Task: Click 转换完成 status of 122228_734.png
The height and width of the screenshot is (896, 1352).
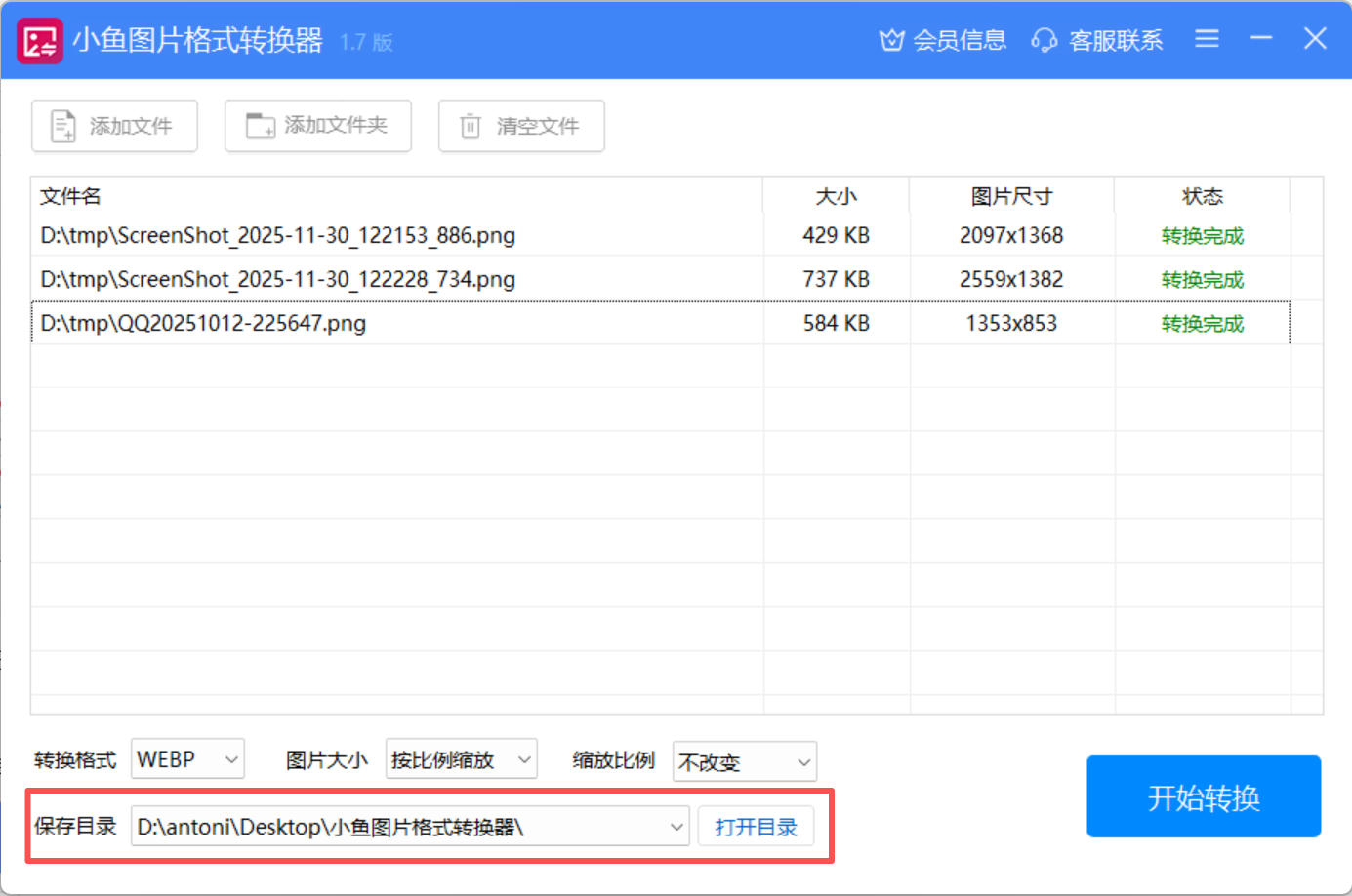Action: (1202, 280)
